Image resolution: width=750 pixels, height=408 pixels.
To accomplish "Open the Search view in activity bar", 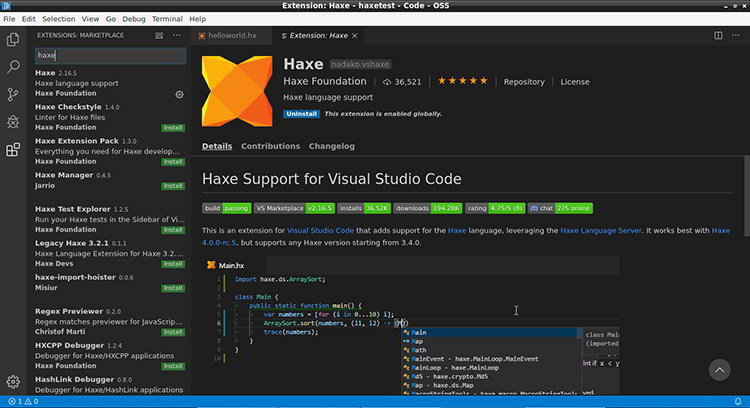I will [x=13, y=67].
